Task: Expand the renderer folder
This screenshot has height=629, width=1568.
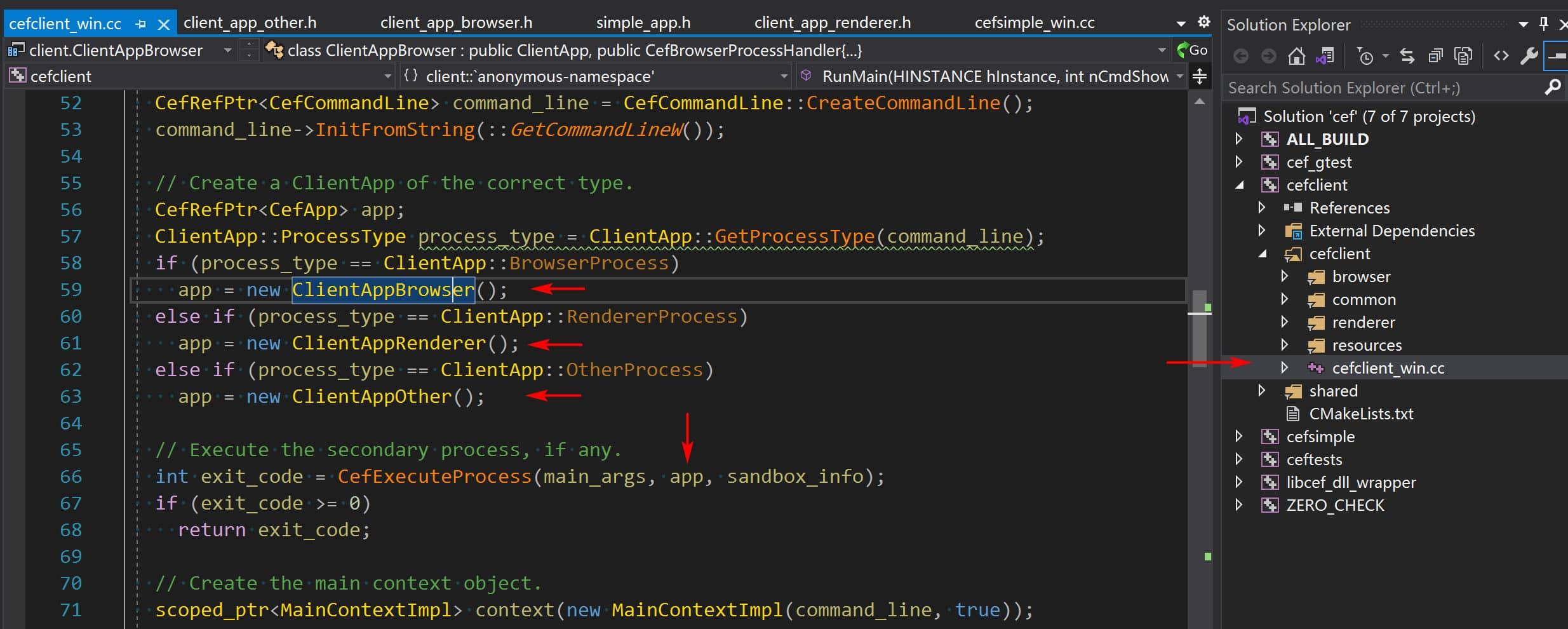Action: coord(1284,321)
